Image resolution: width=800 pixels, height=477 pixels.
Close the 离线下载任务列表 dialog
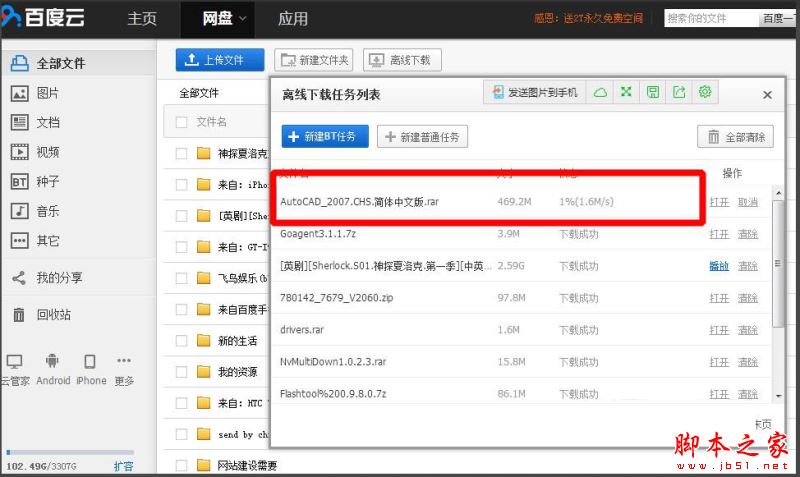point(767,95)
